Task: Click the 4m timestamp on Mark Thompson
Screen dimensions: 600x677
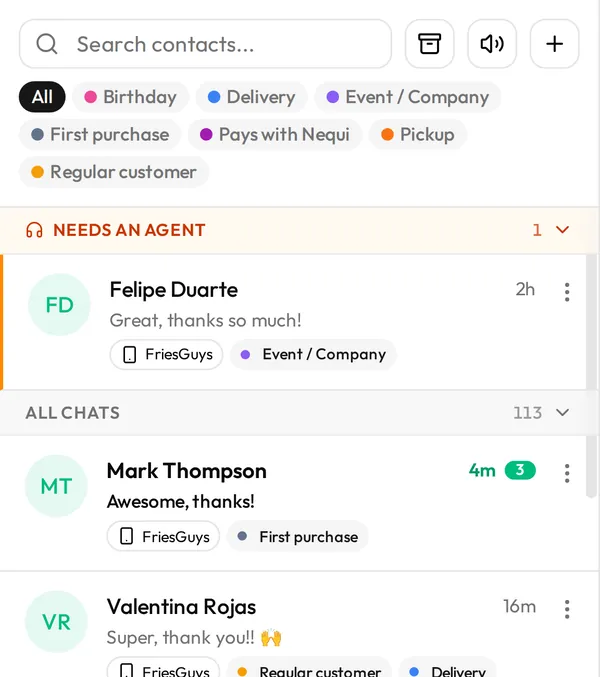Action: tap(482, 470)
